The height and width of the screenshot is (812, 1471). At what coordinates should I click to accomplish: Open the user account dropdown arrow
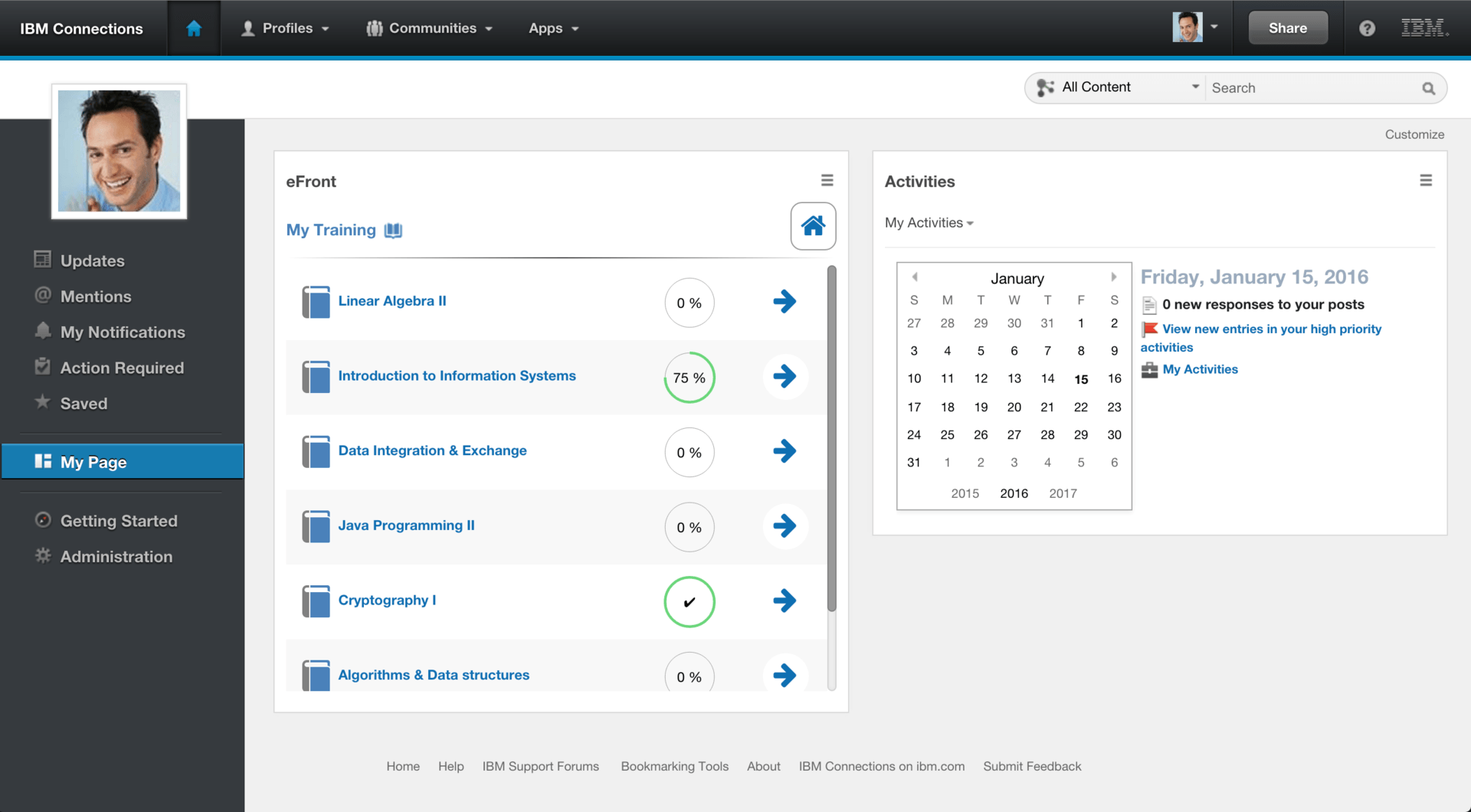coord(1214,27)
